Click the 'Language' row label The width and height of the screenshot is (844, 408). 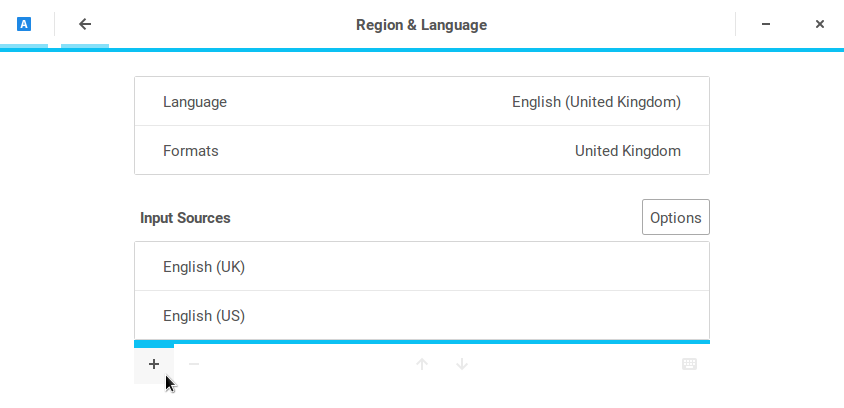click(195, 102)
